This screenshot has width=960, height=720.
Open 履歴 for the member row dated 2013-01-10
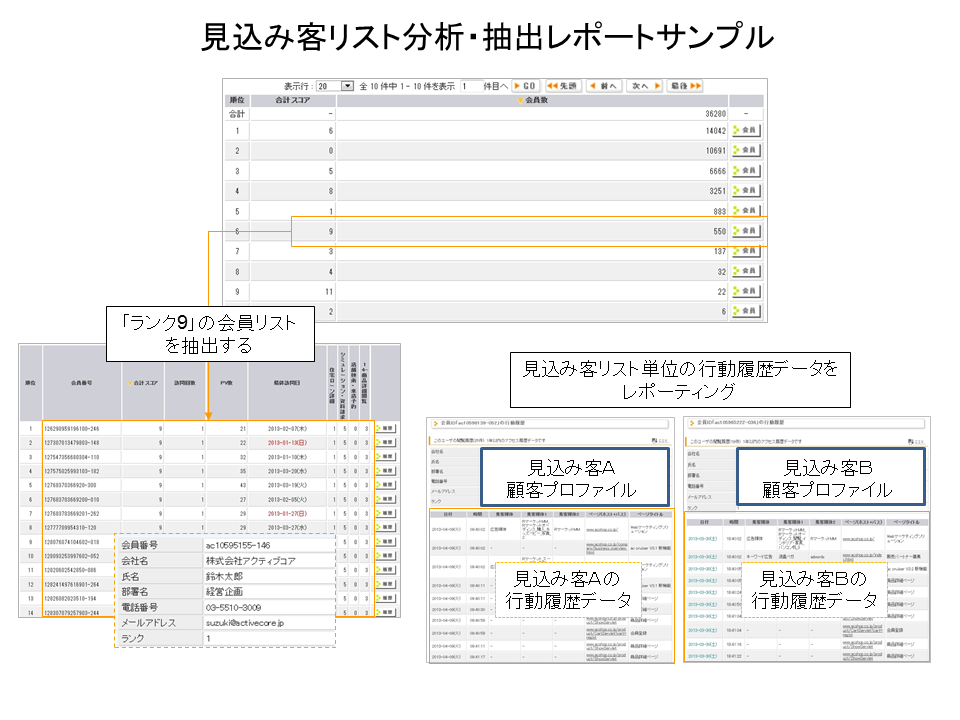(x=386, y=457)
